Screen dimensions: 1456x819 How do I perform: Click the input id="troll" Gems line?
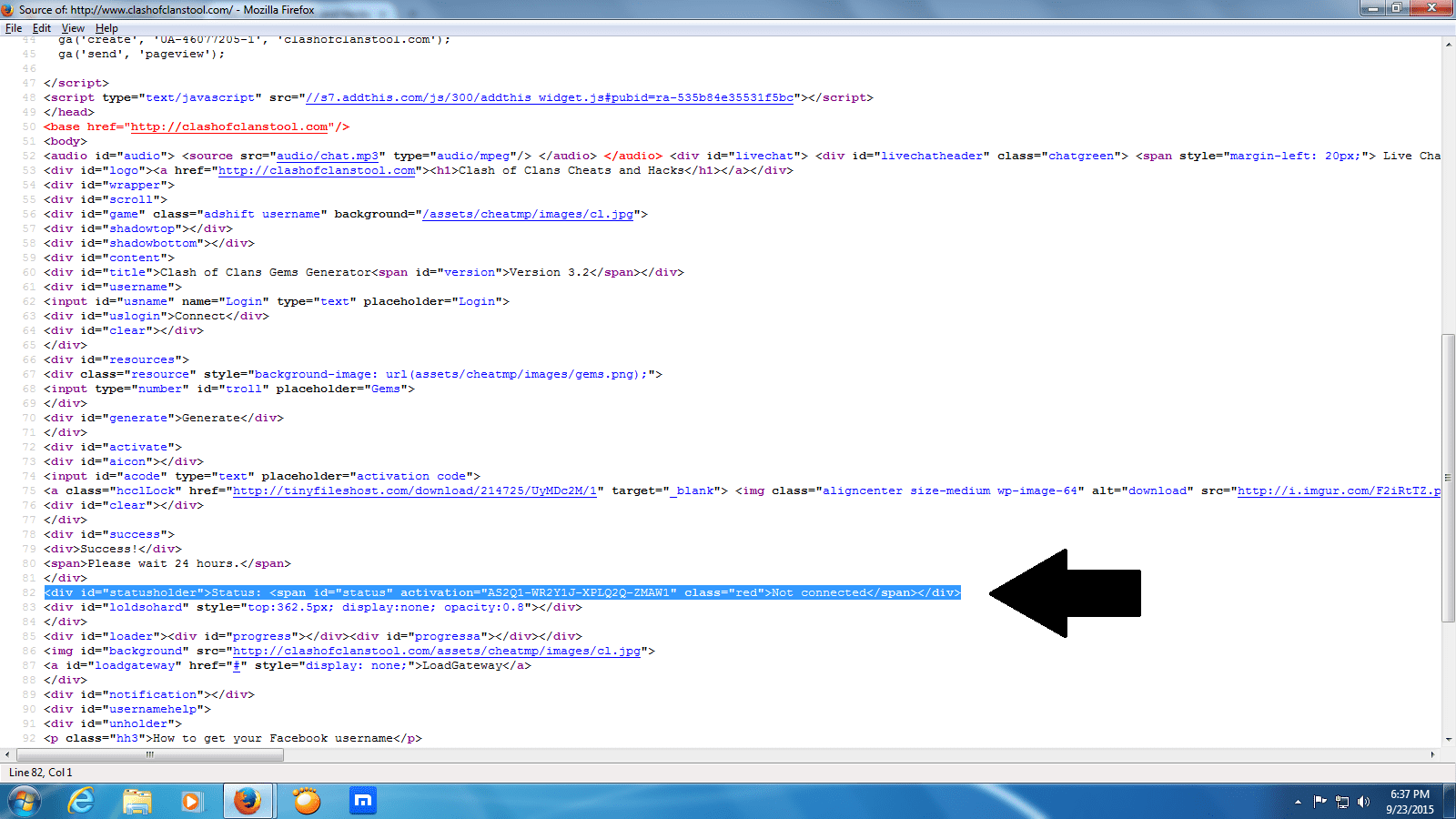point(229,389)
